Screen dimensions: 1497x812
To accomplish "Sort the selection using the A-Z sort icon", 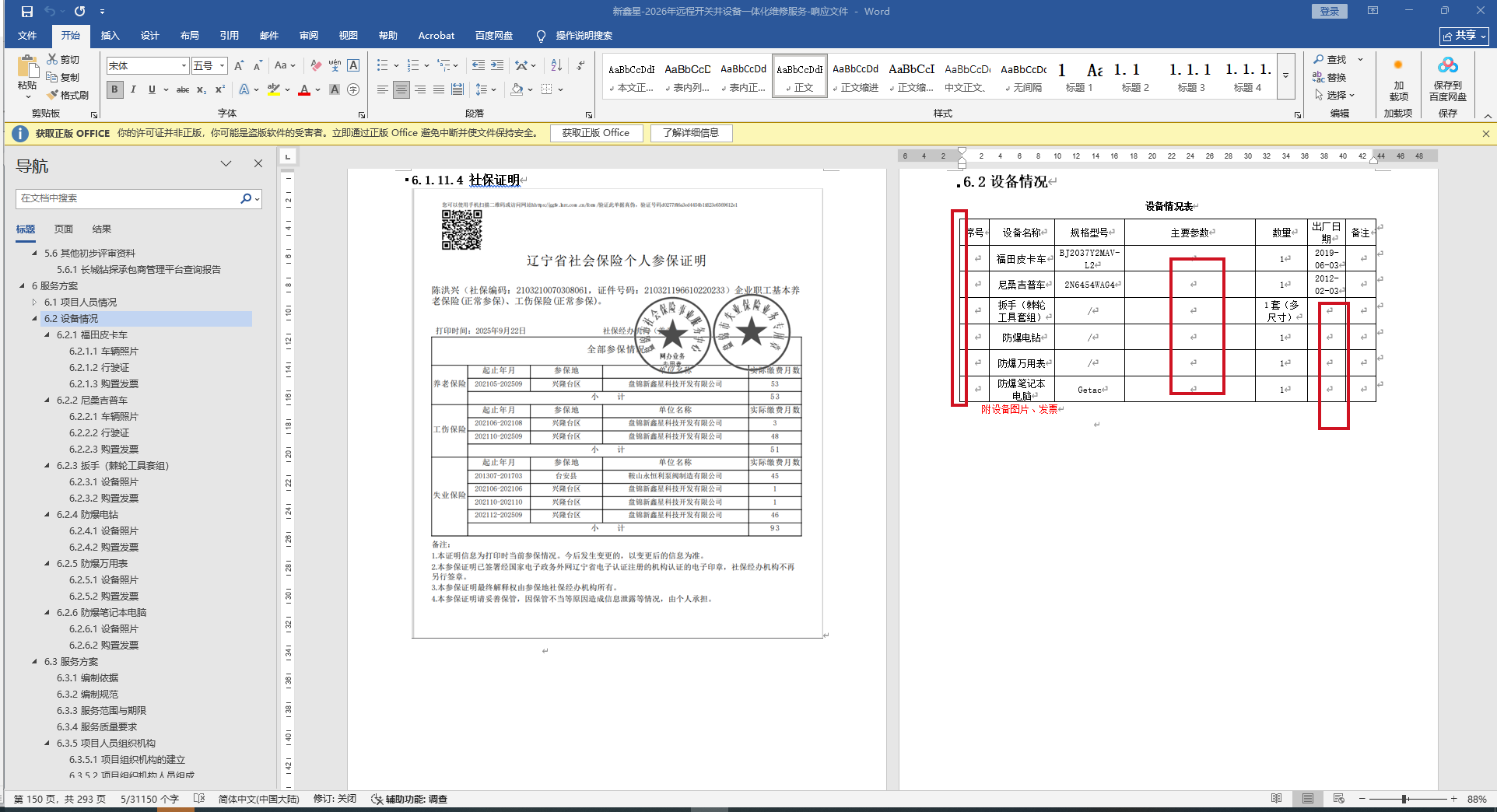I will click(x=556, y=66).
